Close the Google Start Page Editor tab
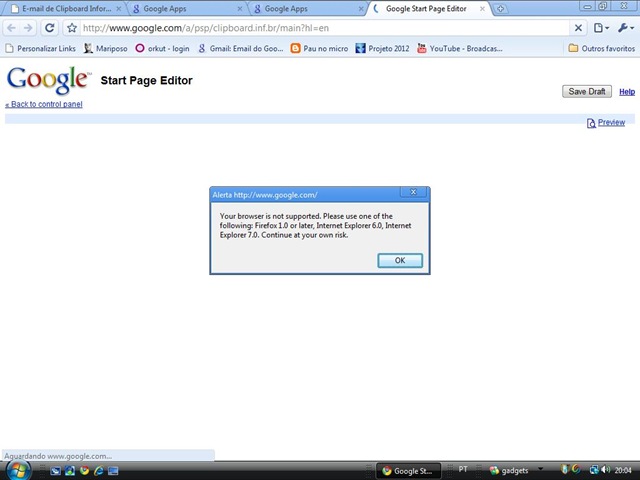 [x=482, y=9]
